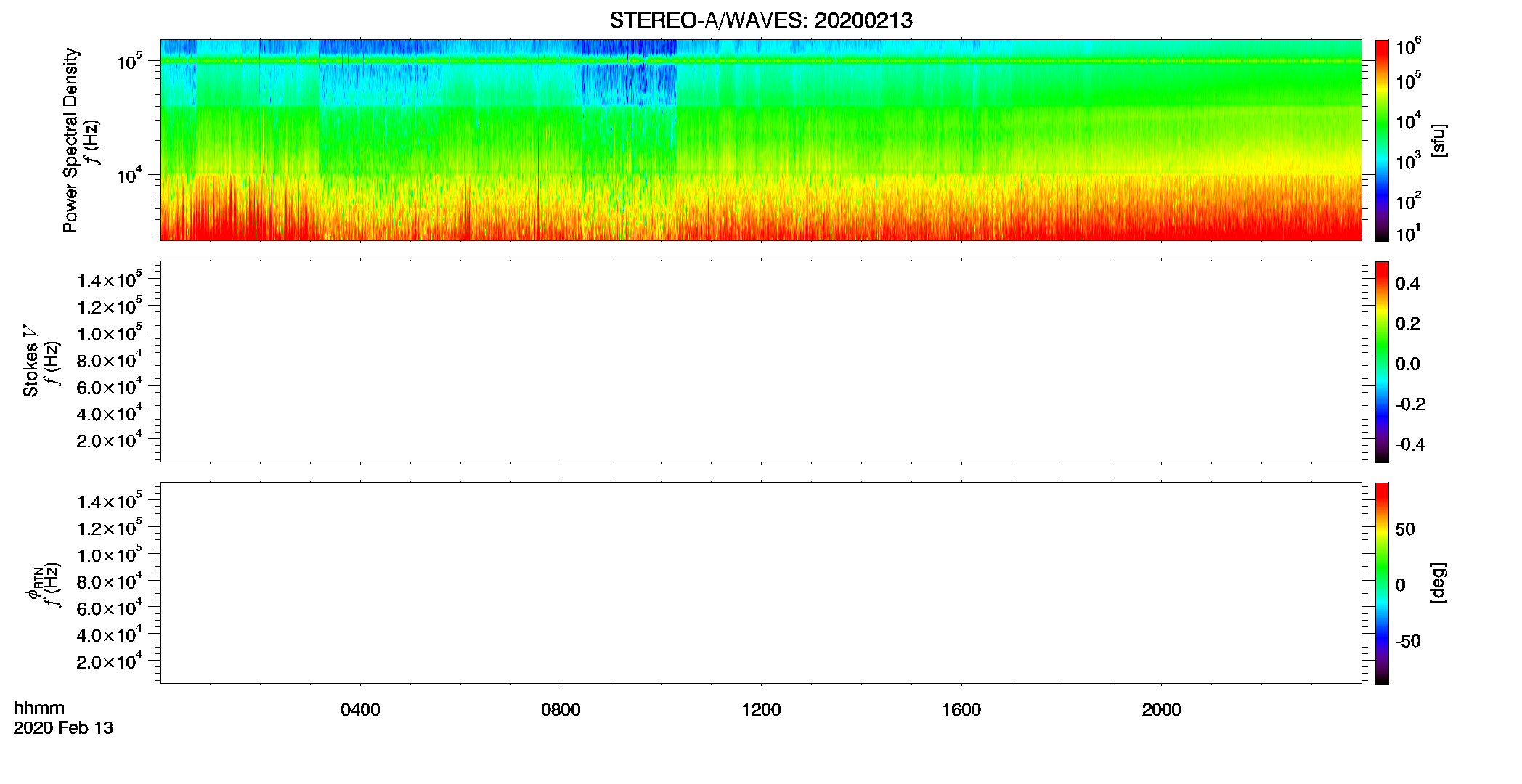Viewport: 1522px width, 784px height.
Task: Click the [sfu] colorbar unit label
Action: tap(1438, 140)
